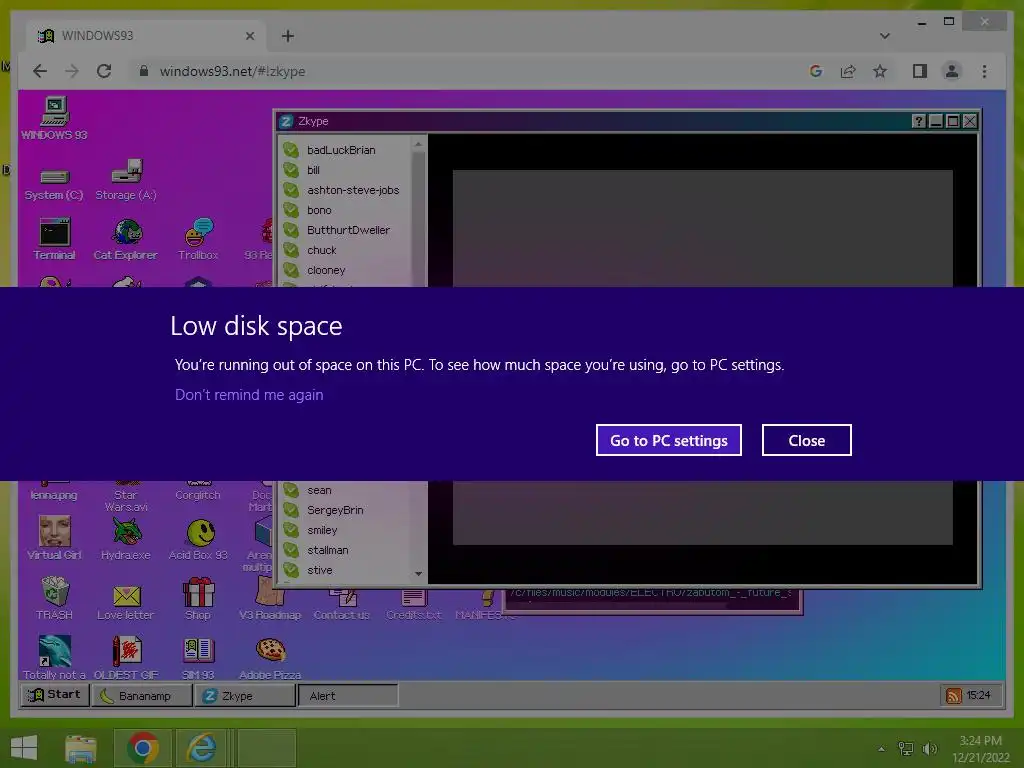
Task: Reload the windows93.net page
Action: (104, 71)
